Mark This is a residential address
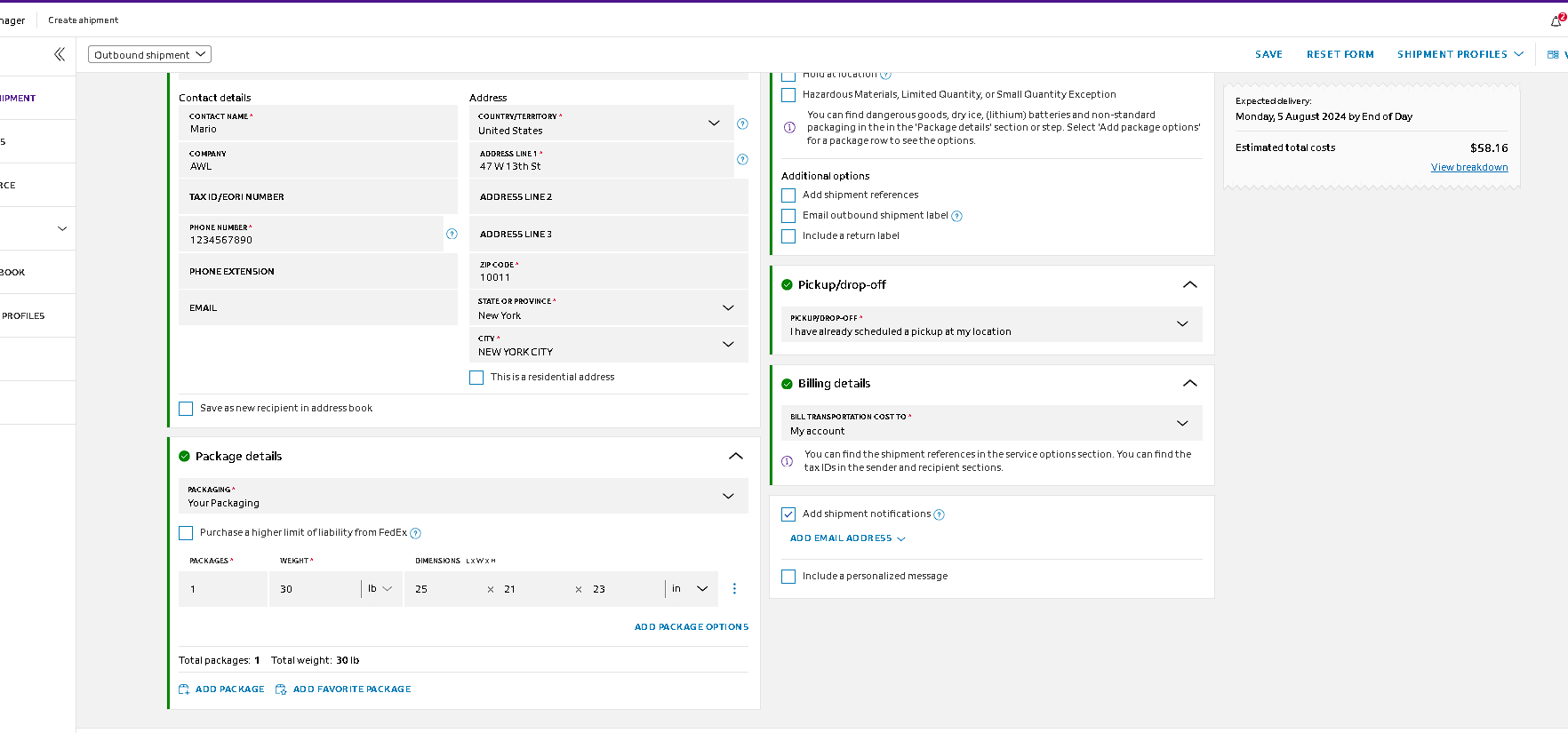Screen dimensions: 1568x733 click(x=476, y=378)
